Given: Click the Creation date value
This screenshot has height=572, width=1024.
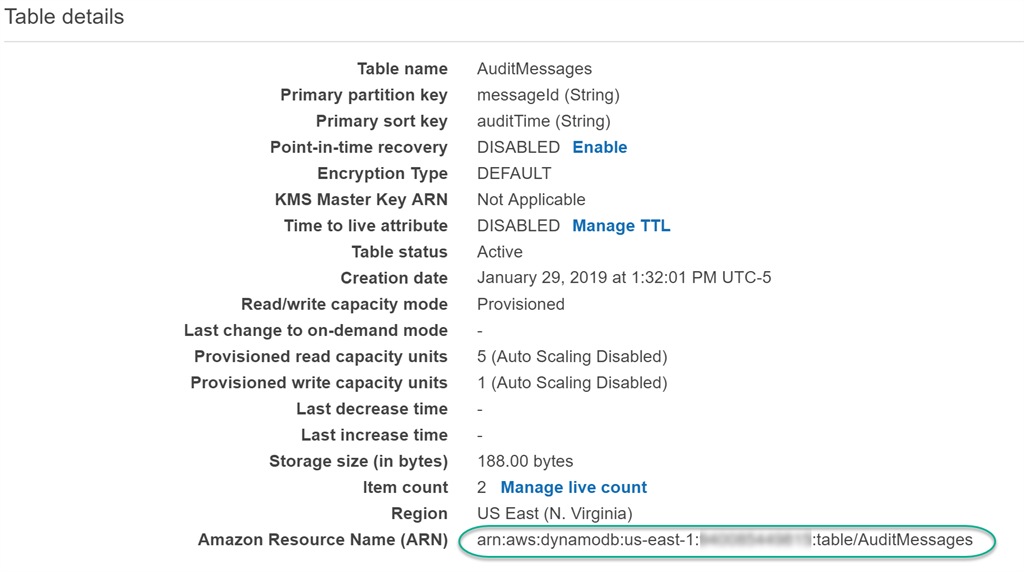Looking at the screenshot, I should [x=623, y=278].
